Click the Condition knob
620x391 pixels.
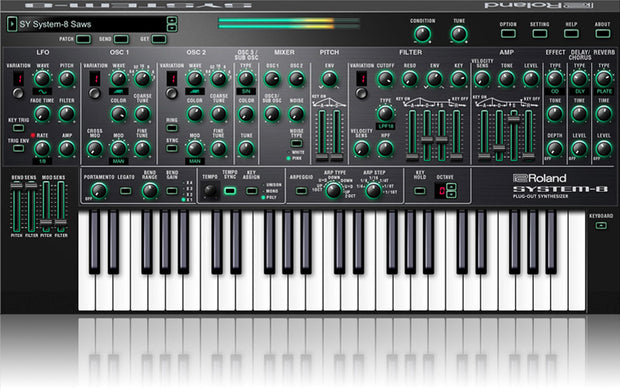coord(422,34)
